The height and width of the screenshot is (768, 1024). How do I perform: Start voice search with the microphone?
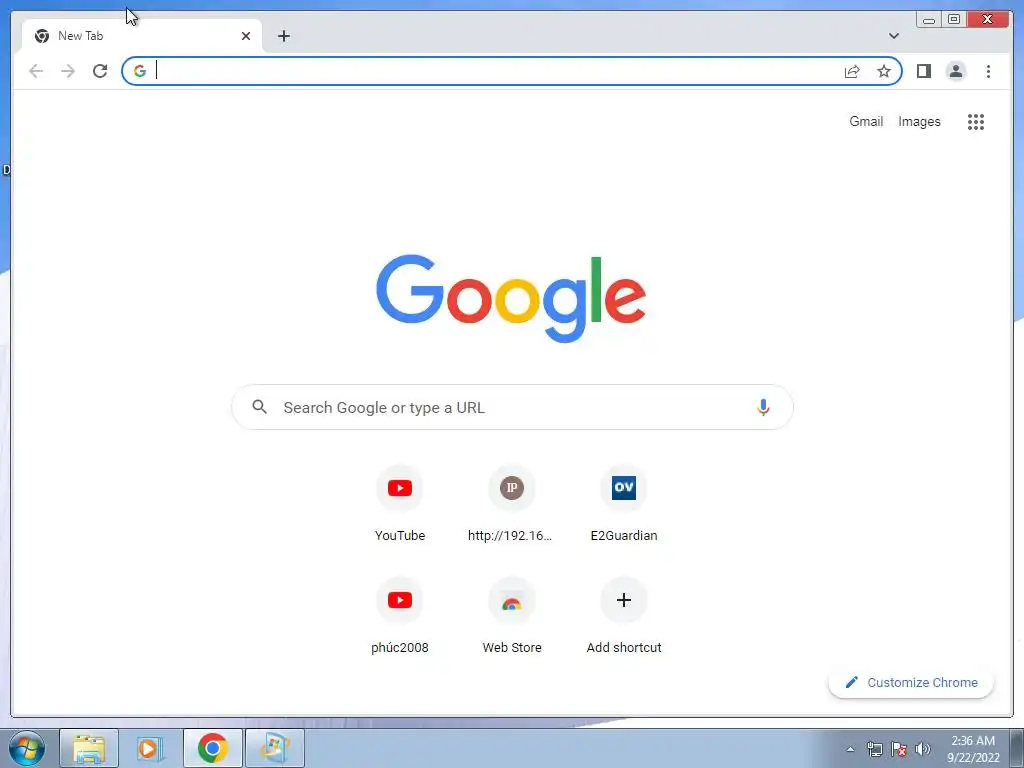763,408
